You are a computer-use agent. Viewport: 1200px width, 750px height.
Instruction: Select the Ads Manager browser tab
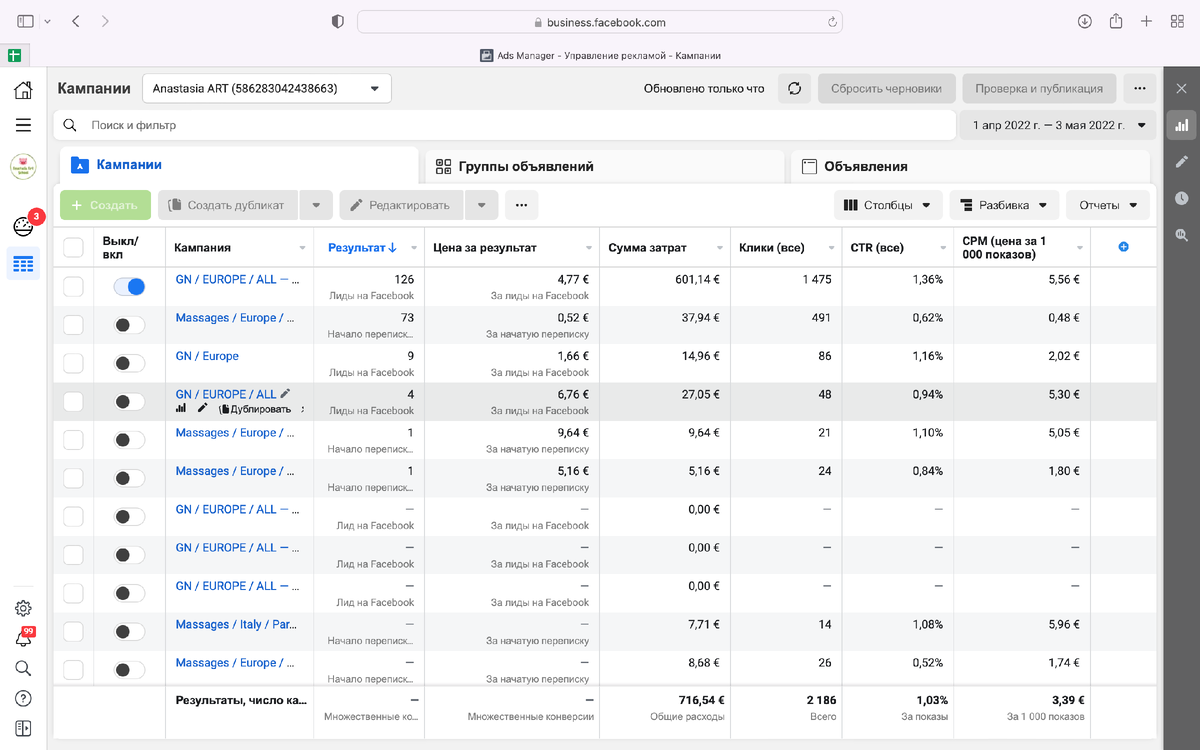[x=600, y=56]
